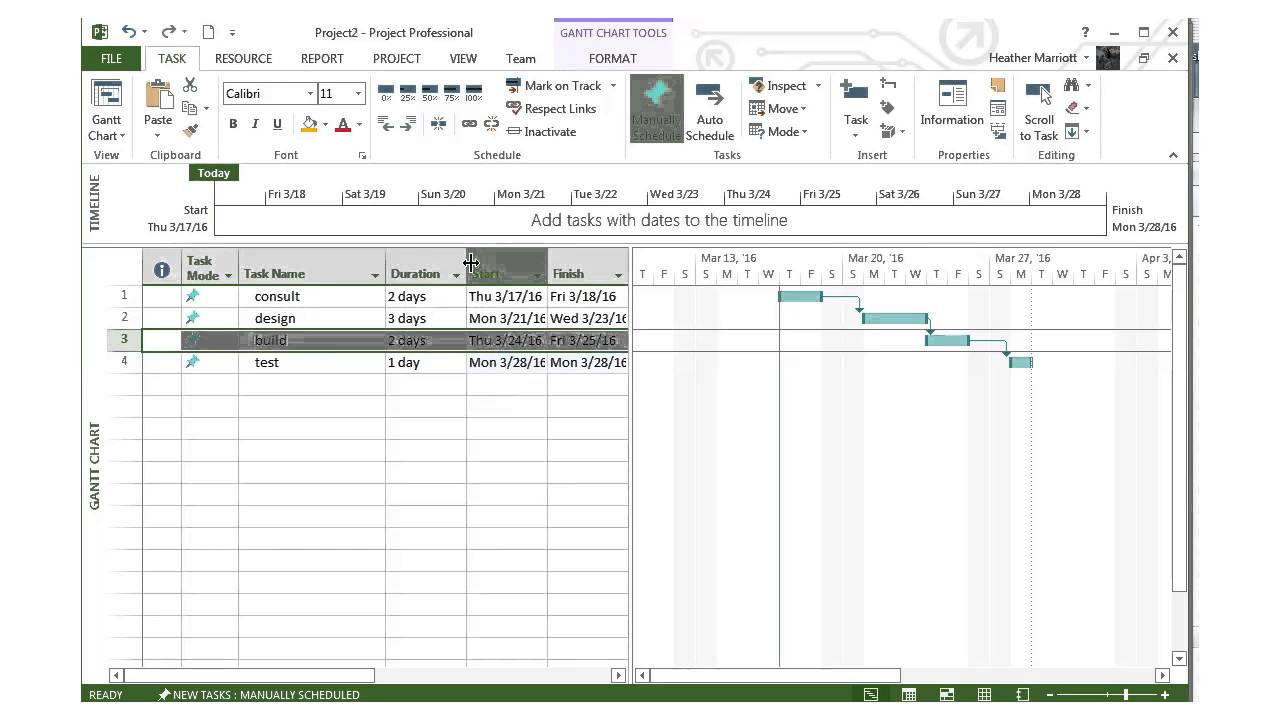The width and height of the screenshot is (1280, 720).
Task: Toggle Respect Links
Action: (x=551, y=108)
